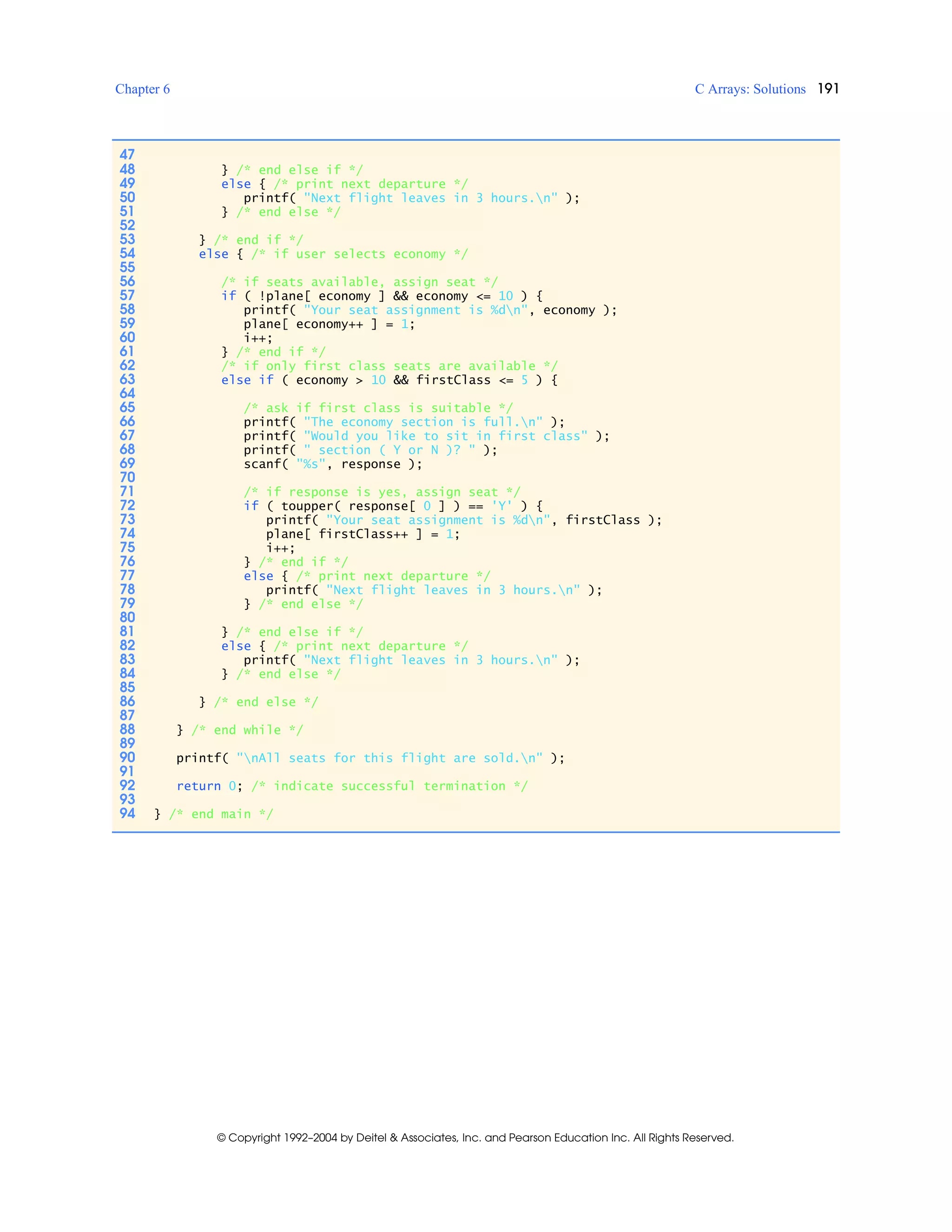Click the "end else" comment on line 86
This screenshot has height=1232, width=952.
pos(266,702)
